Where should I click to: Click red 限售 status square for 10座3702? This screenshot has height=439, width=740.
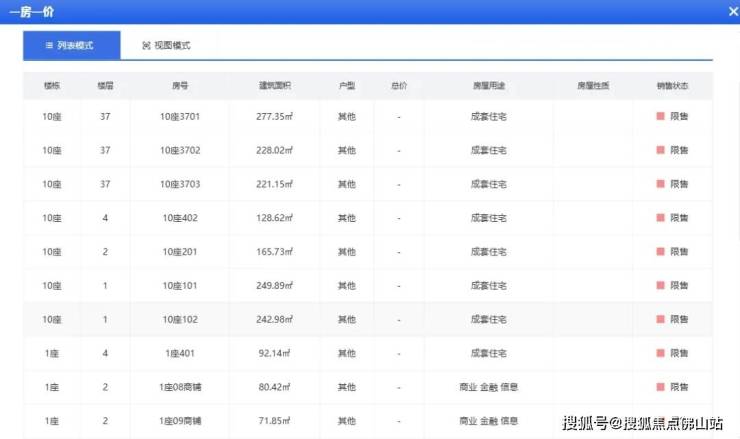[660, 150]
